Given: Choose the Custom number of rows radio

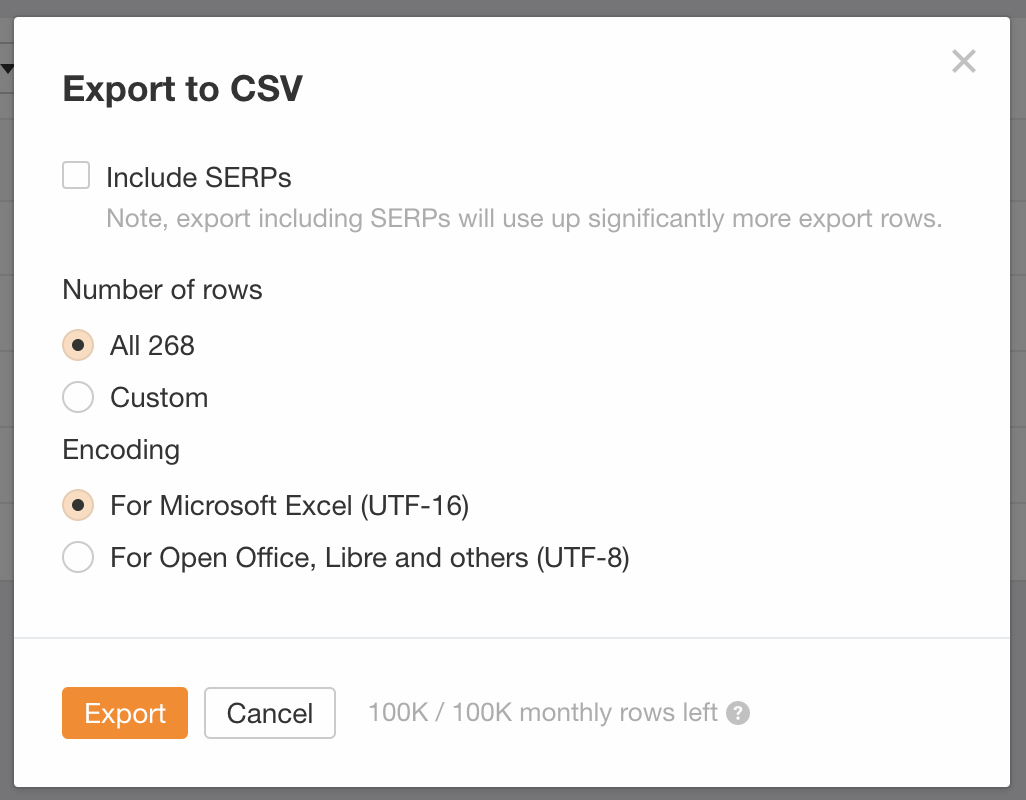Looking at the screenshot, I should (x=78, y=397).
